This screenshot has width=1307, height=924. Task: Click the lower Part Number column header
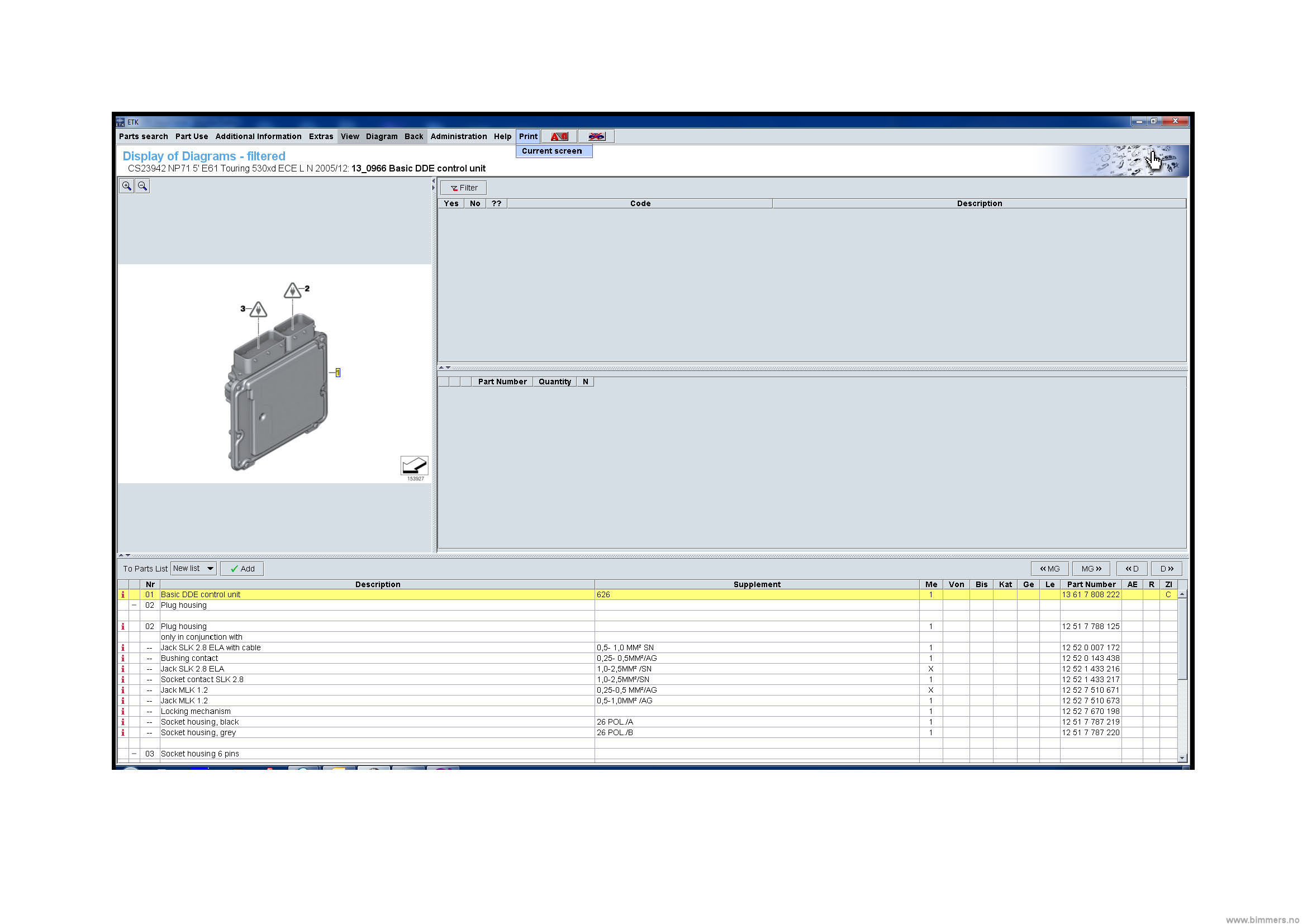pyautogui.click(x=1091, y=584)
